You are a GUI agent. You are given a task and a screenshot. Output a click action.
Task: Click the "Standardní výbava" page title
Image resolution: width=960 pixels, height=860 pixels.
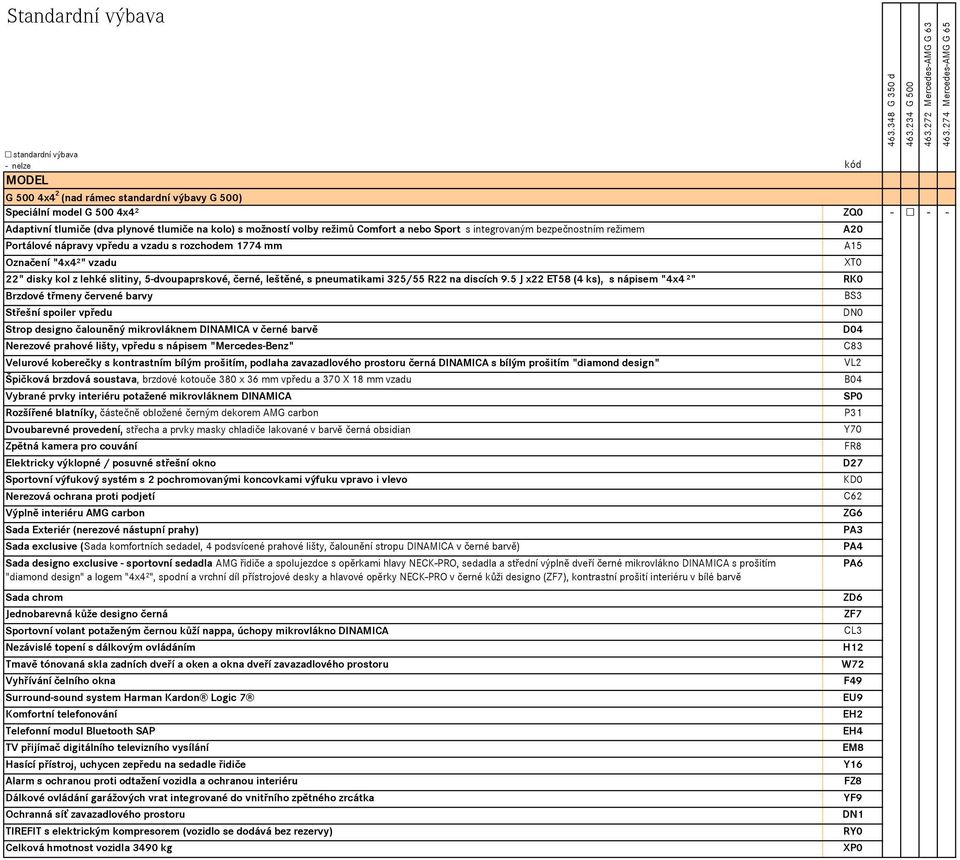86,16
